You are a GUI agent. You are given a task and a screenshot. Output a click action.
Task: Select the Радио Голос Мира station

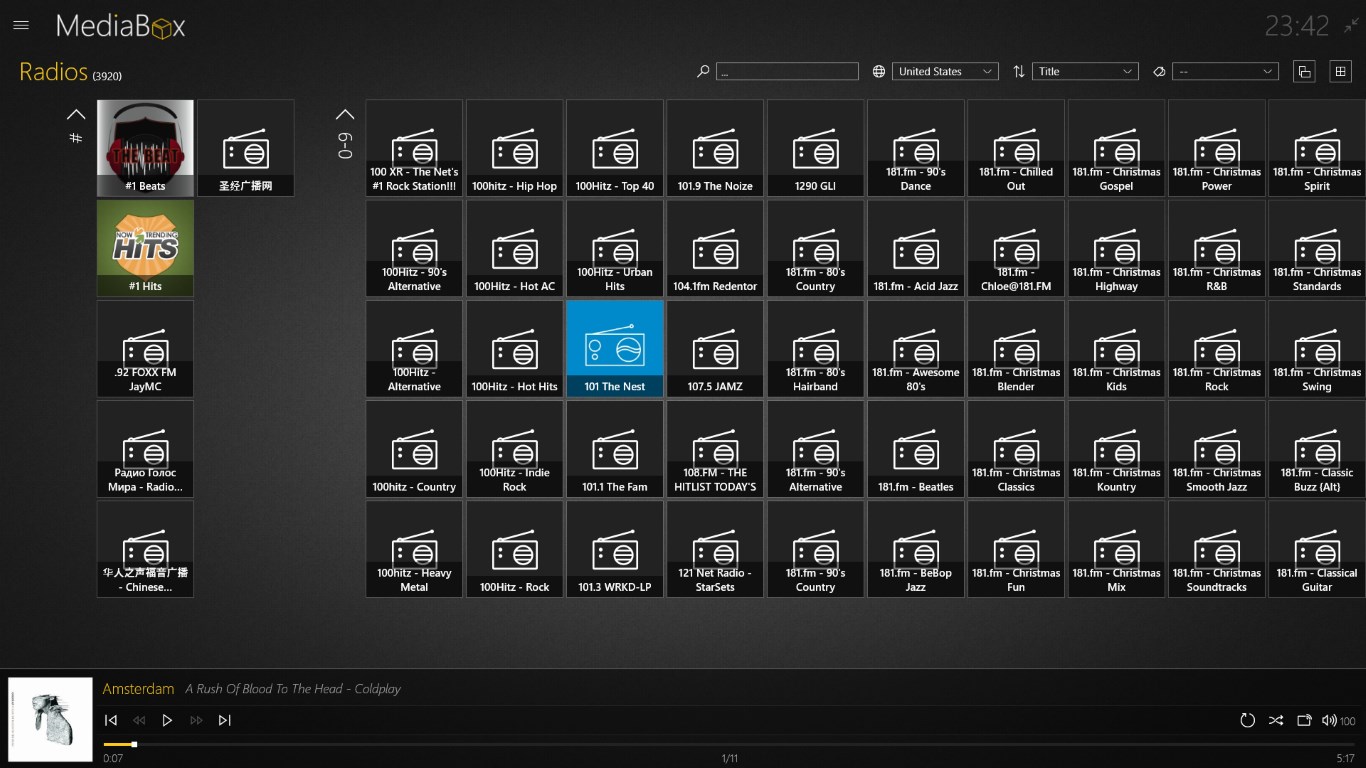point(145,449)
